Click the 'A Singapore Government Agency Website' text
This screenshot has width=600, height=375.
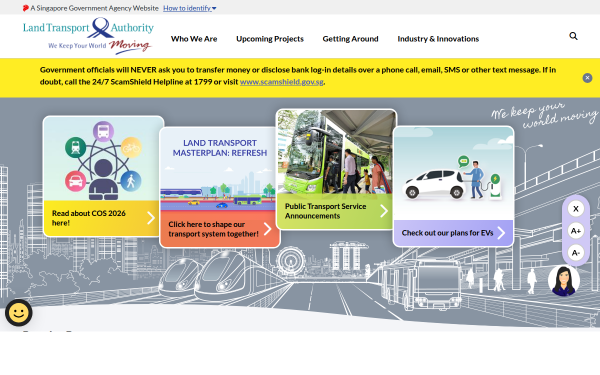coord(94,8)
